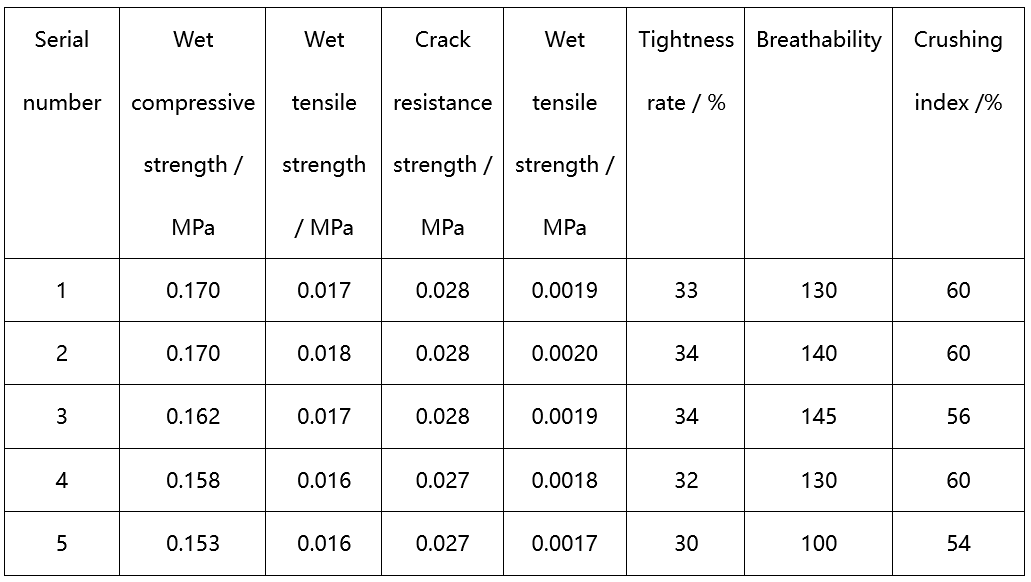Select the Wet compressive strength header
The height and width of the screenshot is (582, 1031).
point(193,133)
